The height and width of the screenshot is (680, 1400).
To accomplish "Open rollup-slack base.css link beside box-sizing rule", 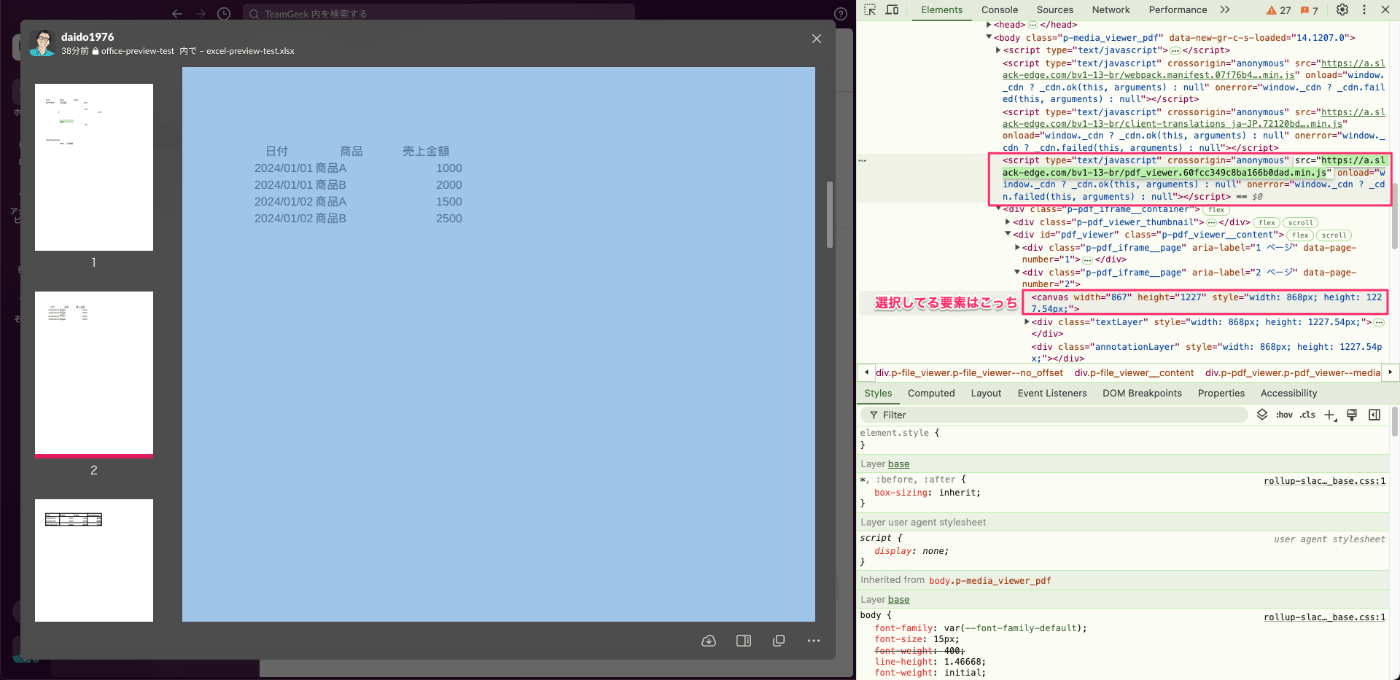I will tap(1324, 480).
